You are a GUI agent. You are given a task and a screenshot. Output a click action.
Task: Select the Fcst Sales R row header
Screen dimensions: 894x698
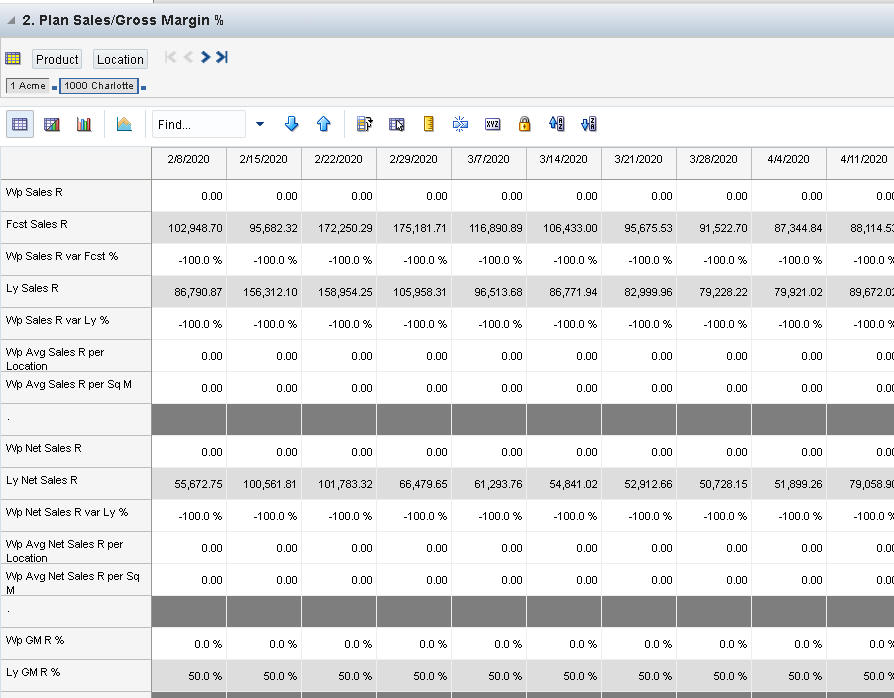(x=76, y=228)
